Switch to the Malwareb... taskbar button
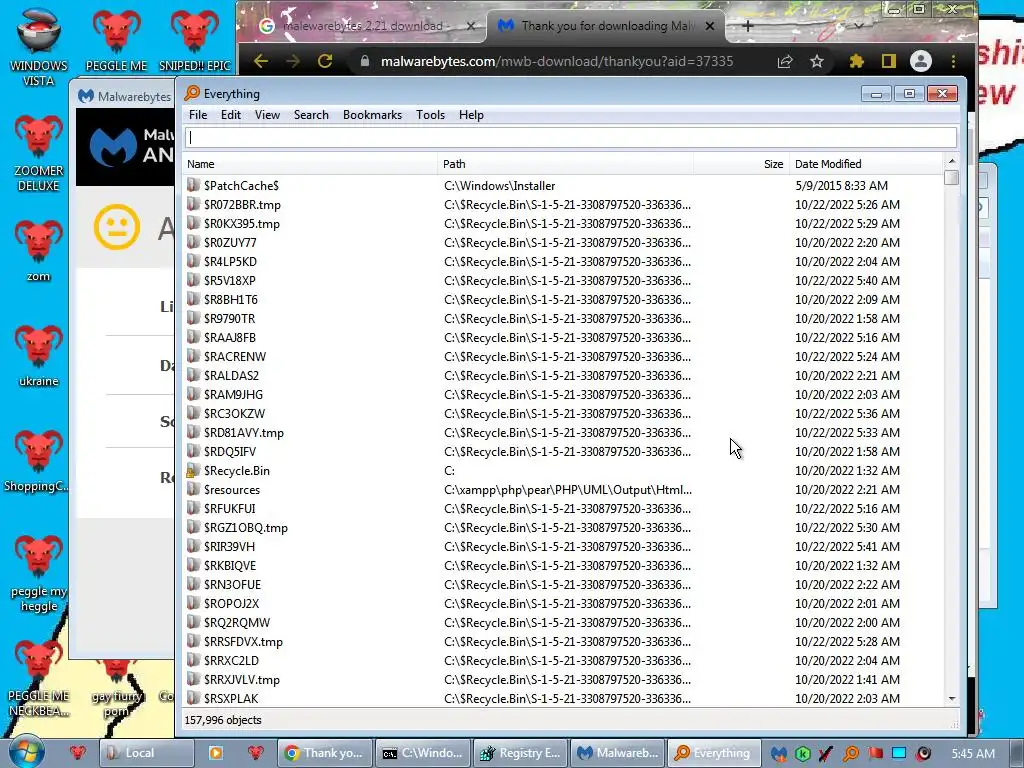 (617, 753)
